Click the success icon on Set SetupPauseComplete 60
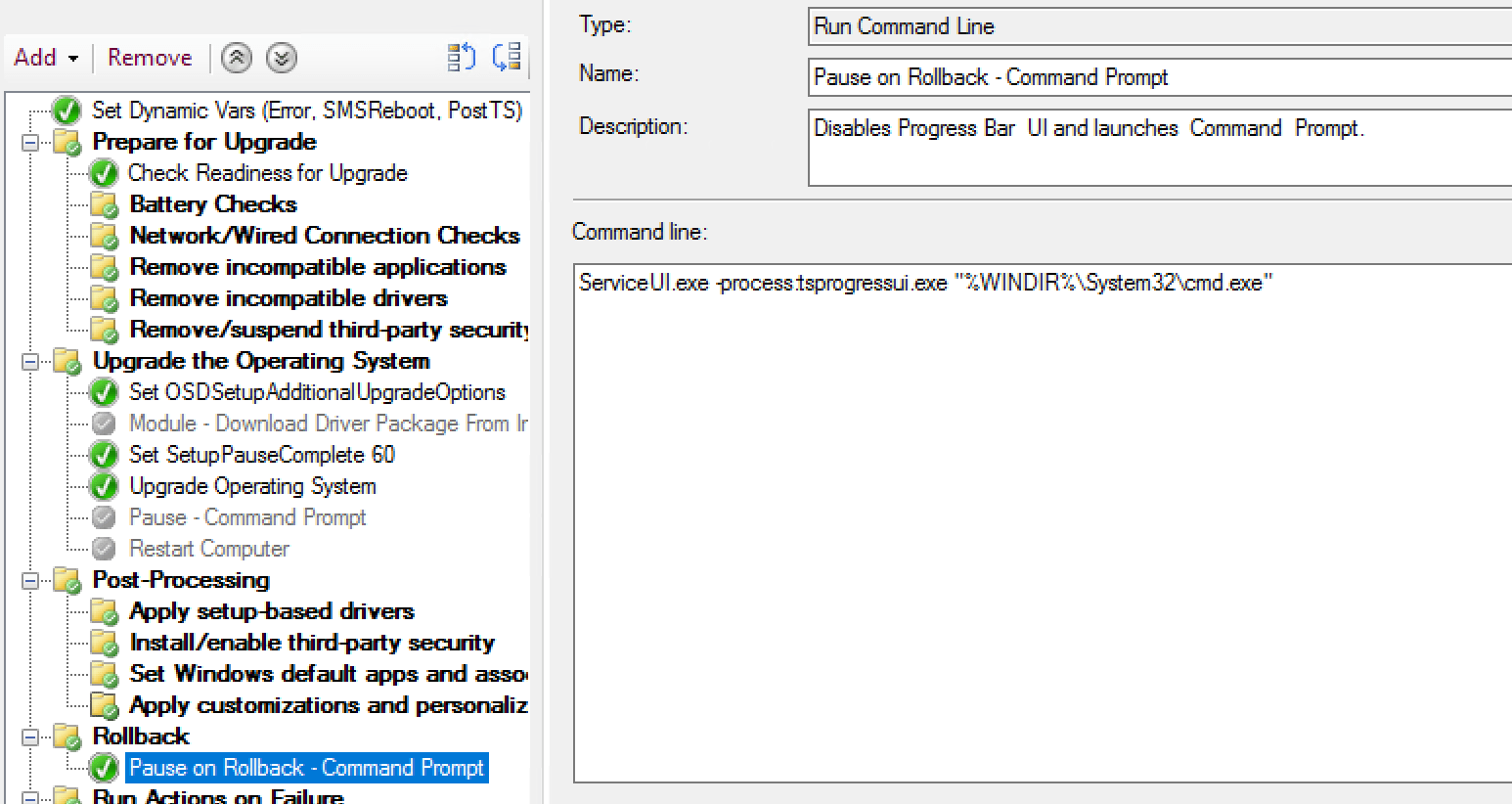The height and width of the screenshot is (804, 1512). (x=104, y=455)
